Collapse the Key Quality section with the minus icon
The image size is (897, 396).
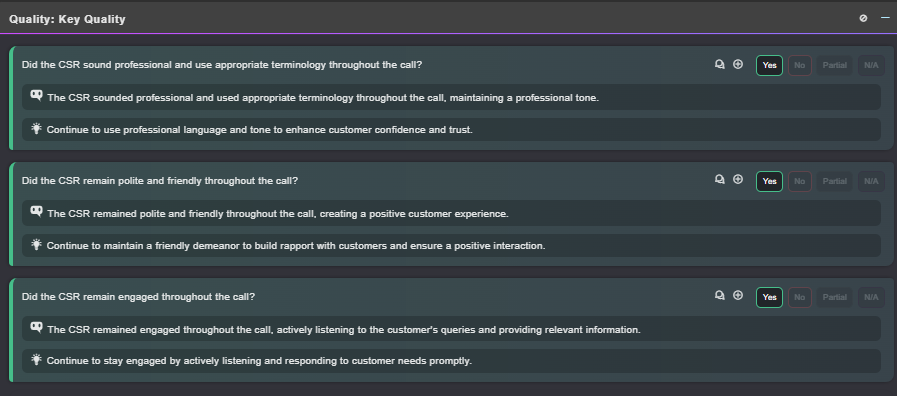(885, 18)
